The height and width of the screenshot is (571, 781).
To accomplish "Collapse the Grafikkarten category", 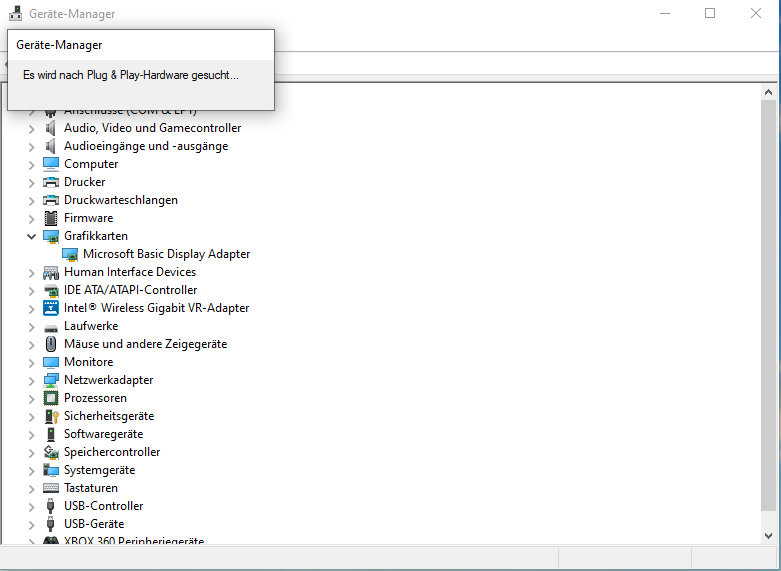I will coord(31,236).
